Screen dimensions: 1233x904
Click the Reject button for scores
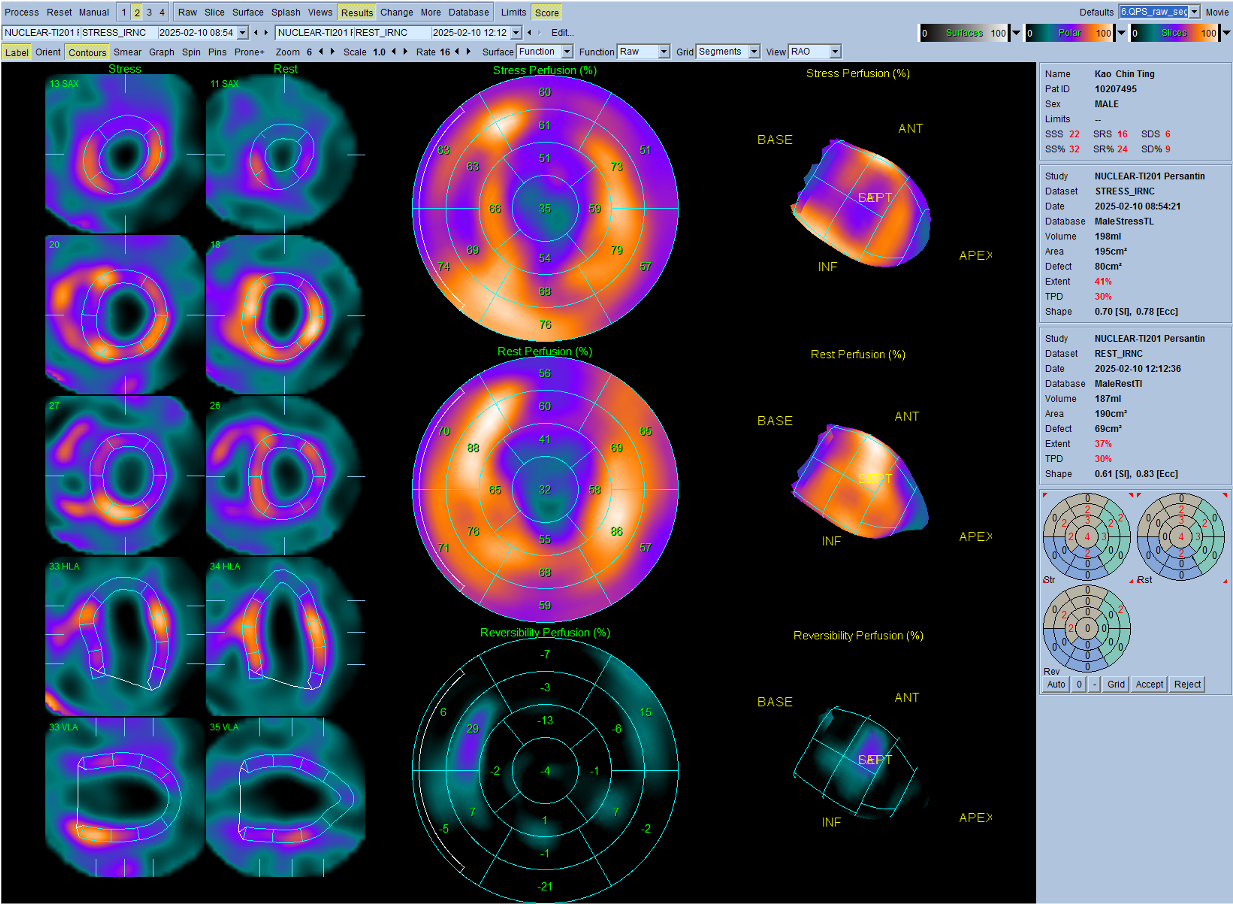tap(1188, 684)
